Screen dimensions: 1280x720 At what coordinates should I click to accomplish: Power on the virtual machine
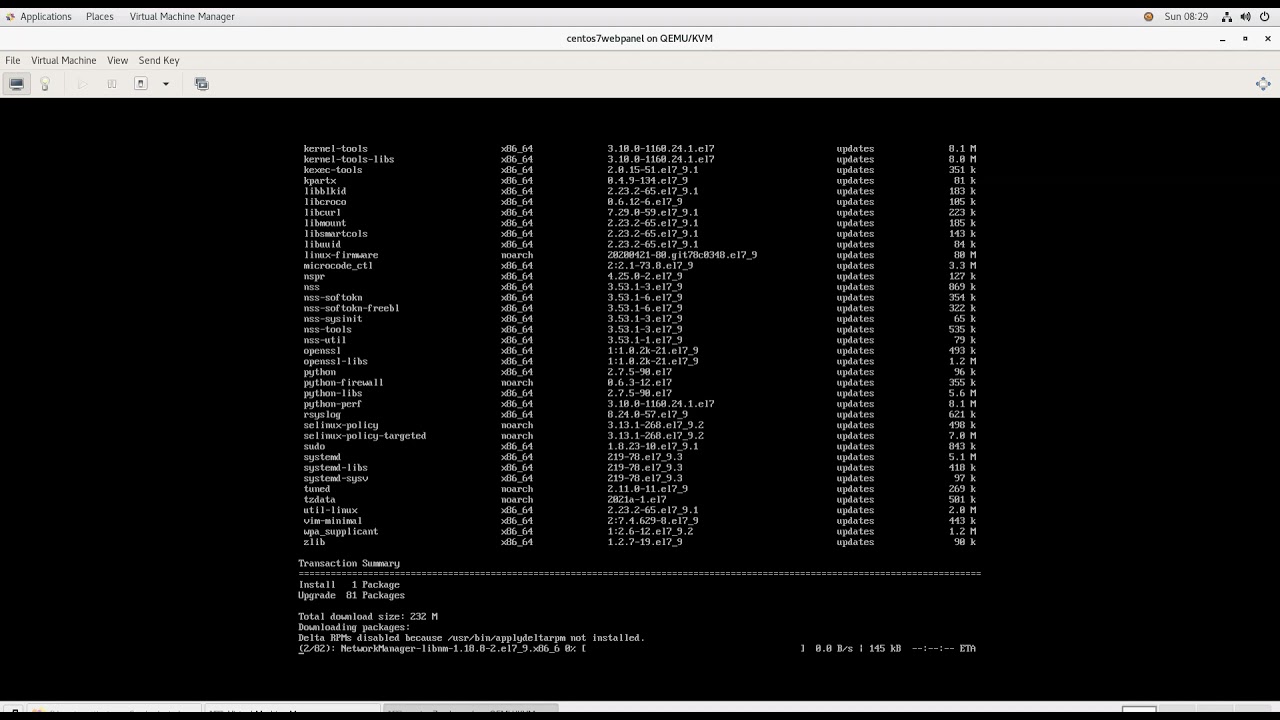click(x=82, y=84)
